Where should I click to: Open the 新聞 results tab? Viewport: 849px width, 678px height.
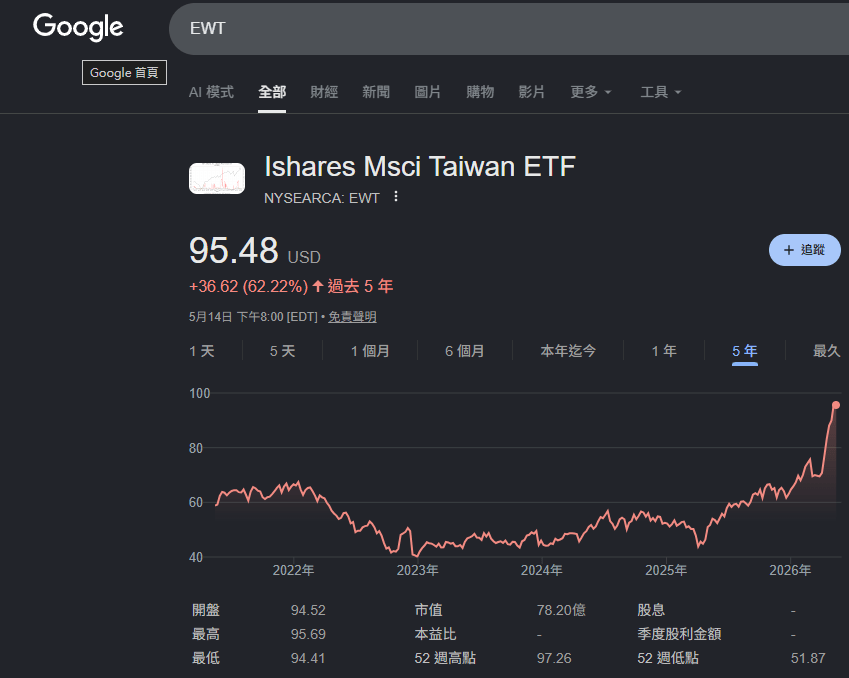click(x=376, y=92)
